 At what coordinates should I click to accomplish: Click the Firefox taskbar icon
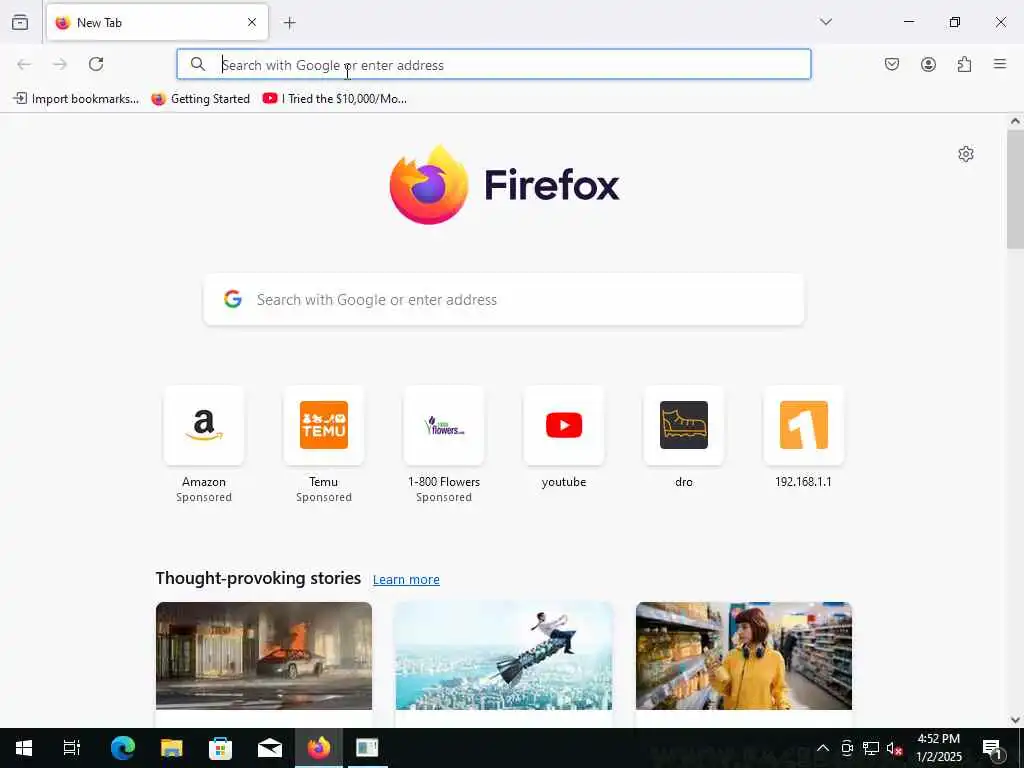tap(319, 748)
